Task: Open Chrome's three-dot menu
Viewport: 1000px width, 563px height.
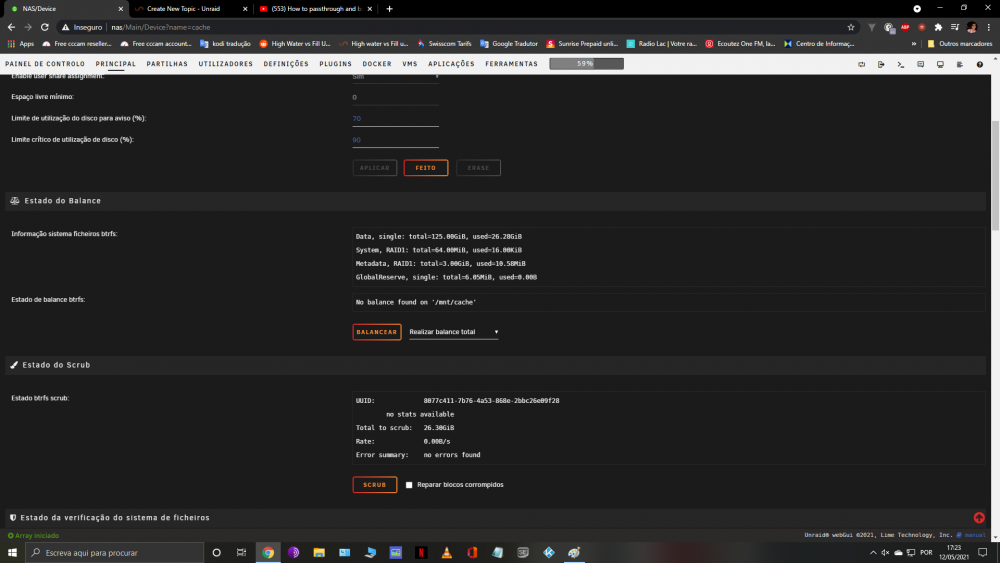Action: coord(989,27)
